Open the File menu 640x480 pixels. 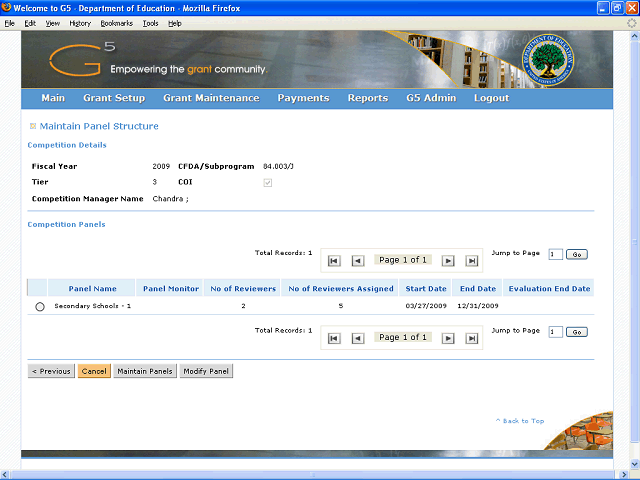pos(9,23)
